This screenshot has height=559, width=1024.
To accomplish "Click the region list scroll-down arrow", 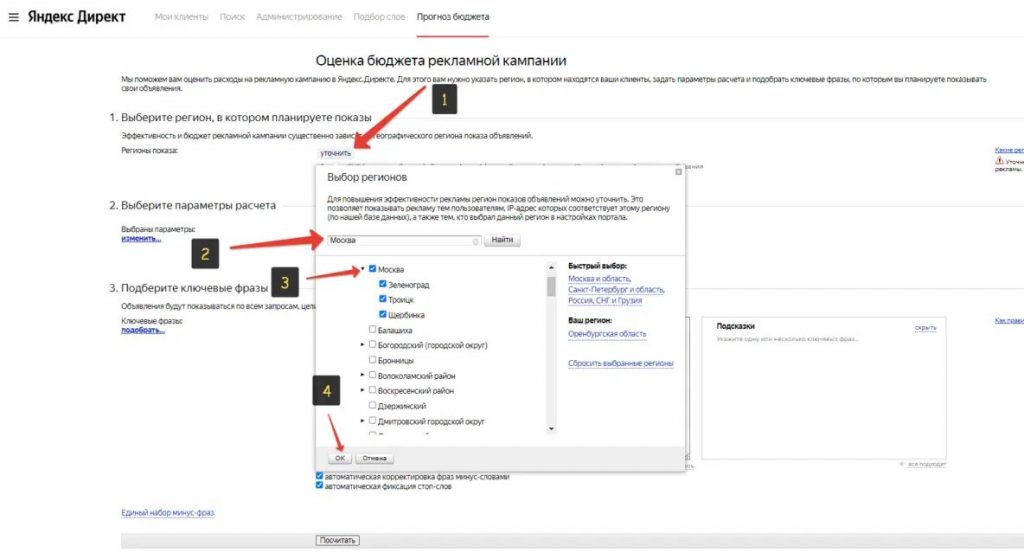I will tap(551, 428).
